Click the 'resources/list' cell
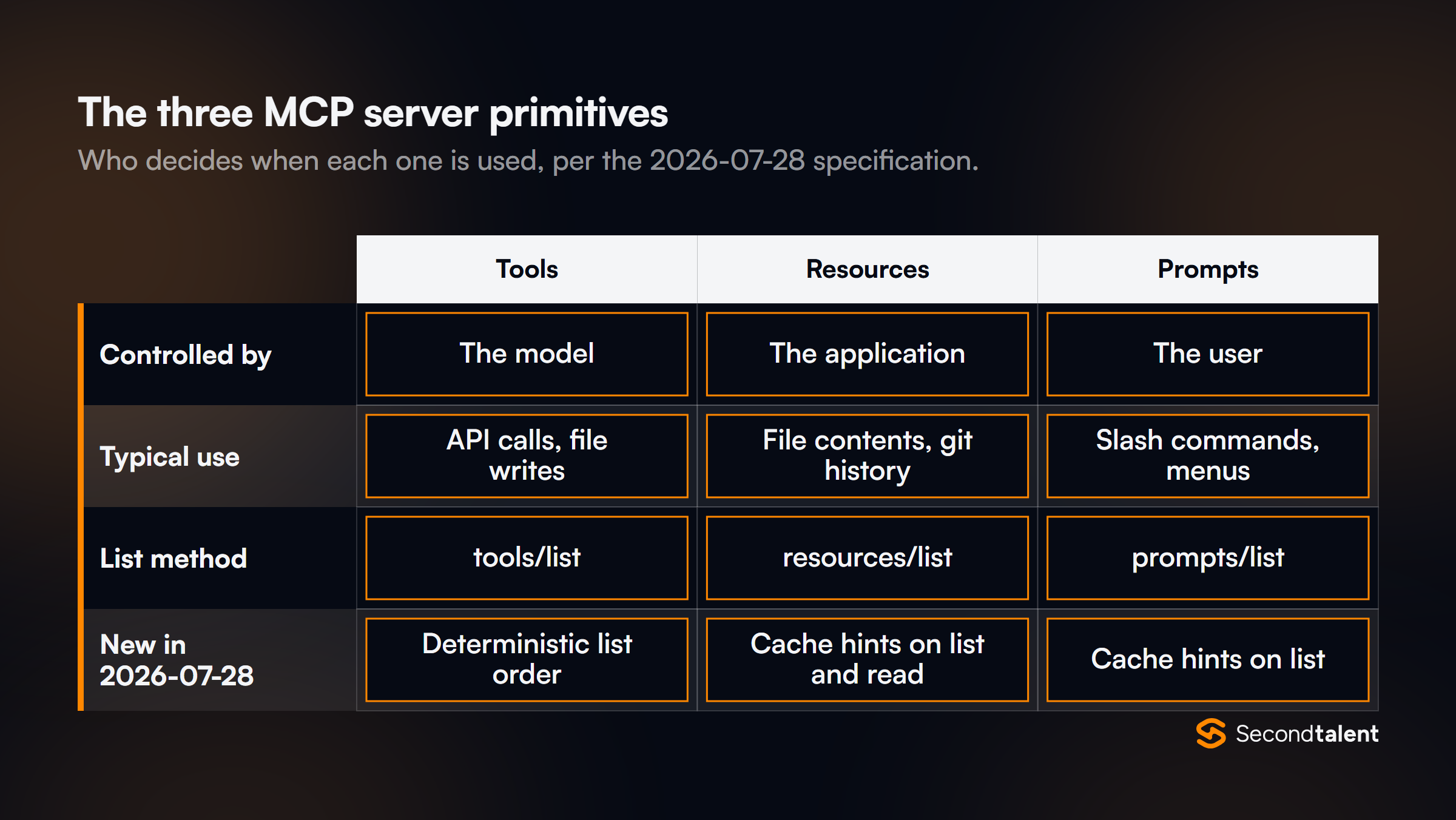The width and height of the screenshot is (1456, 820). 868,558
